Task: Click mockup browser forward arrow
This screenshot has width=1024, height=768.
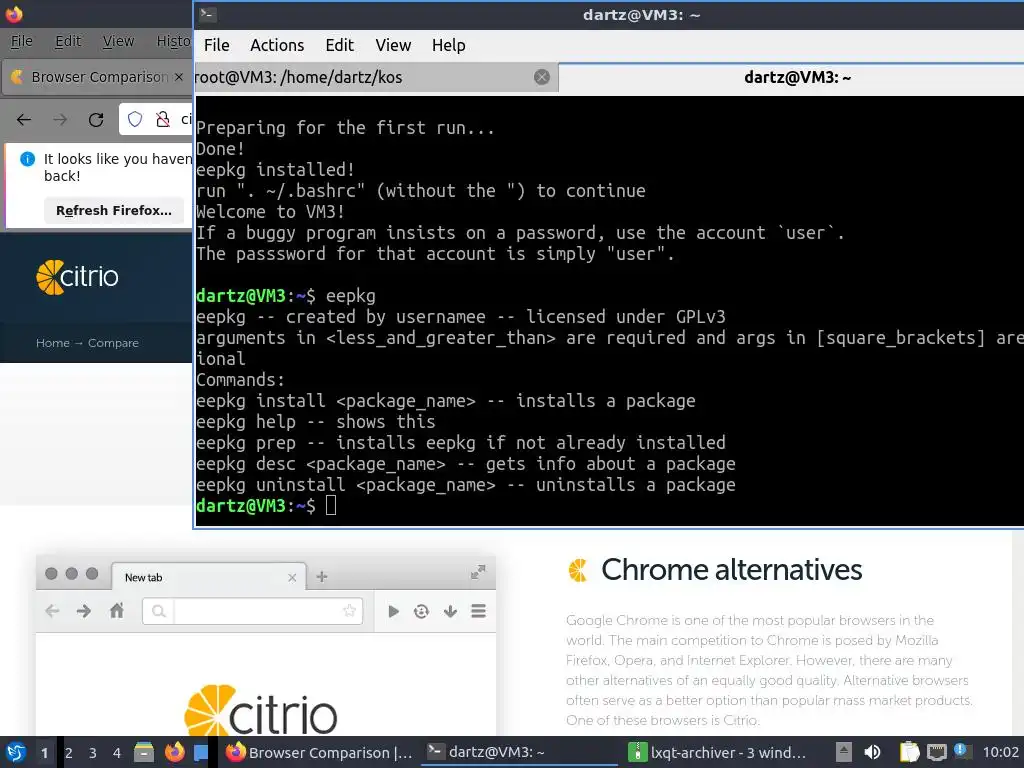Action: pos(84,611)
